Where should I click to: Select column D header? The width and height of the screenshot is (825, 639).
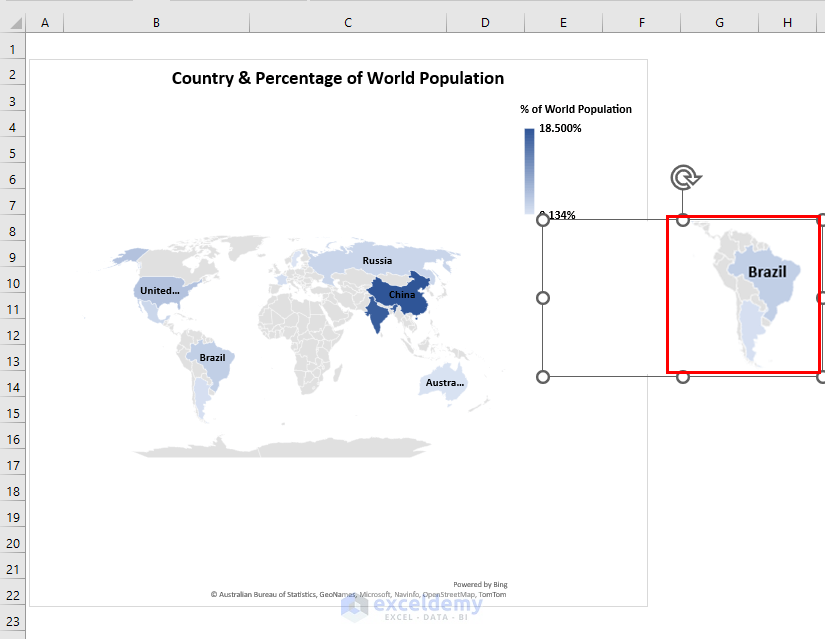[x=485, y=23]
